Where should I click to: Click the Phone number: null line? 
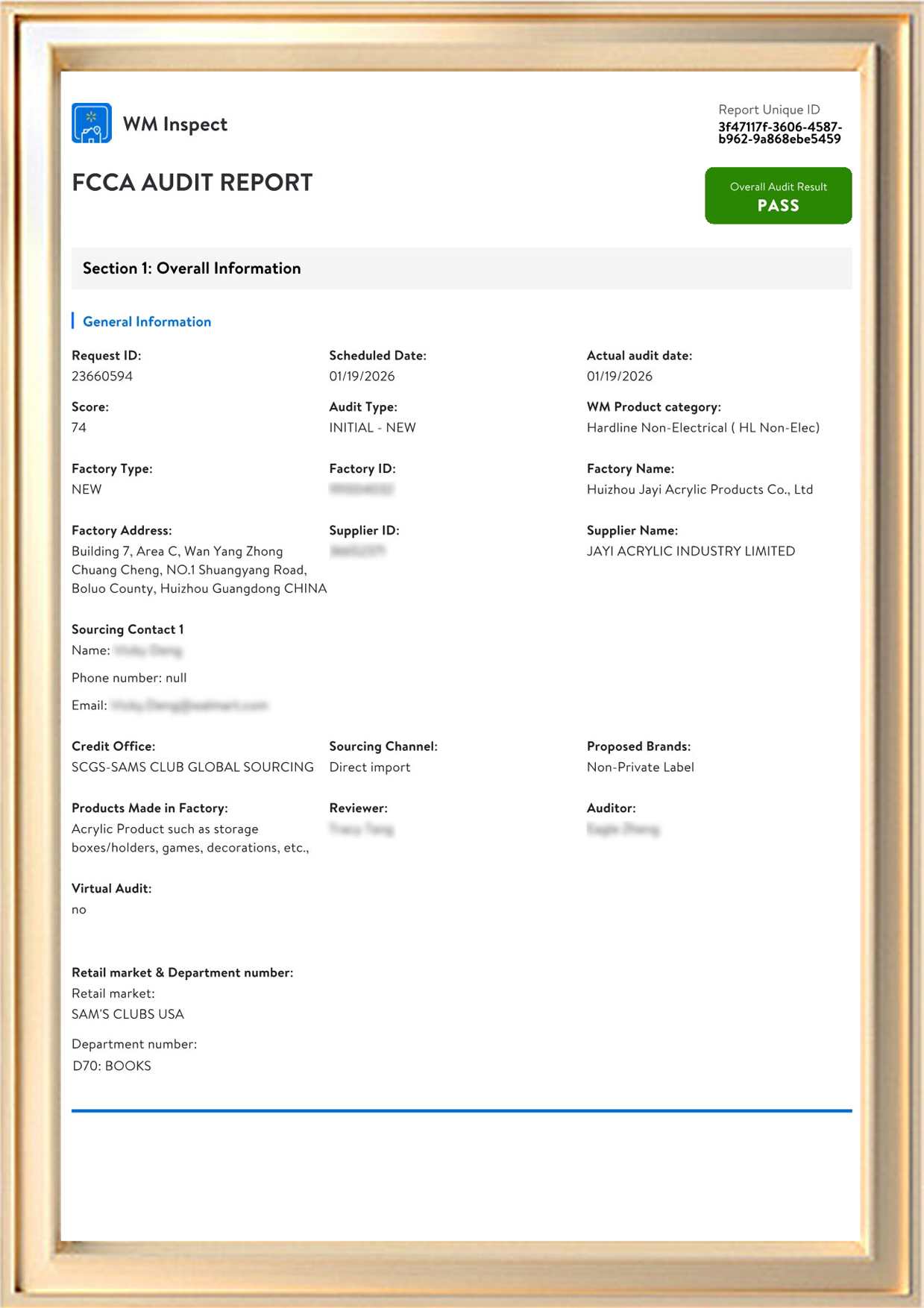pos(129,678)
